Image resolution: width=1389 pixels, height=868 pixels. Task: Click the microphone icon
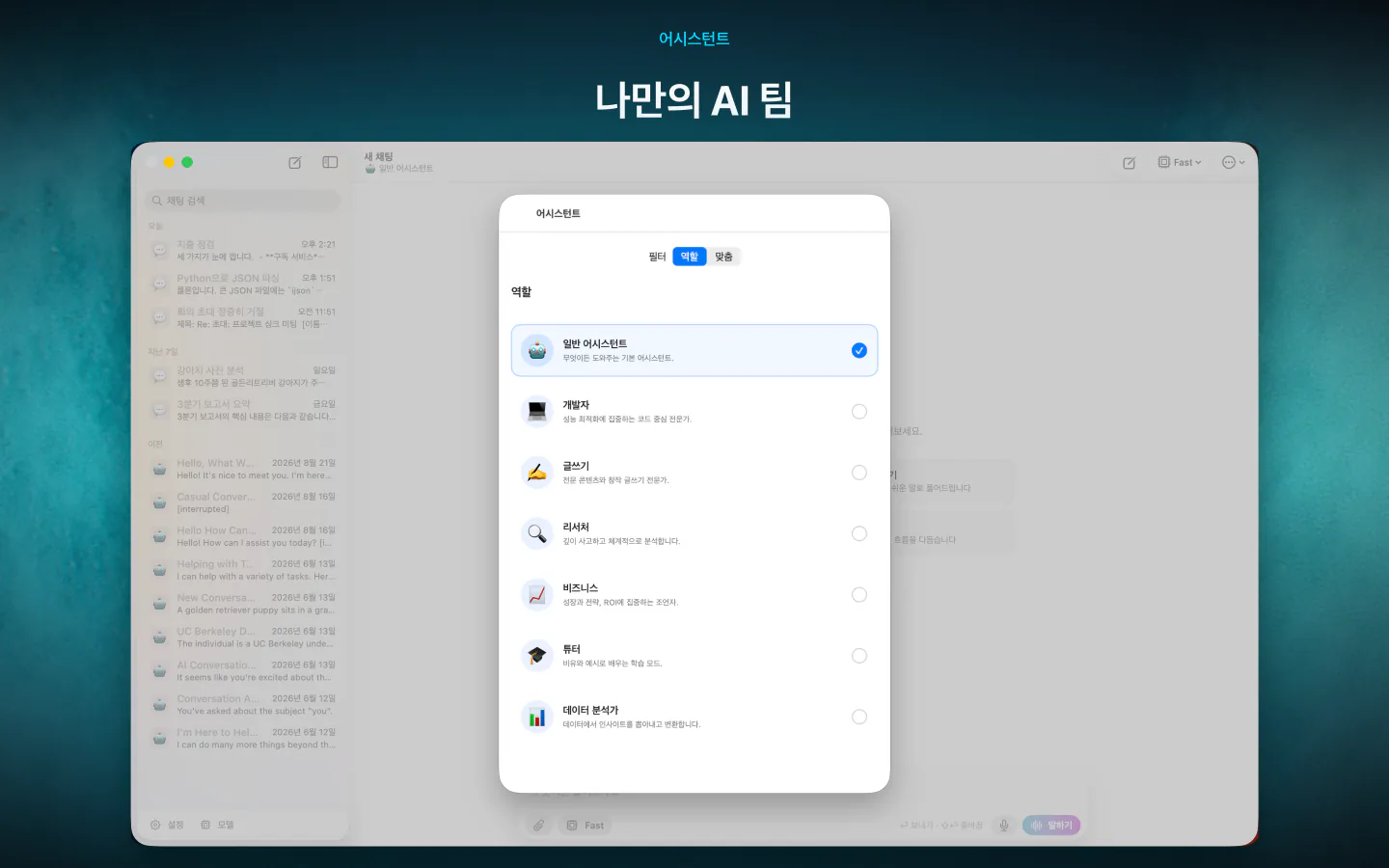tap(1004, 826)
